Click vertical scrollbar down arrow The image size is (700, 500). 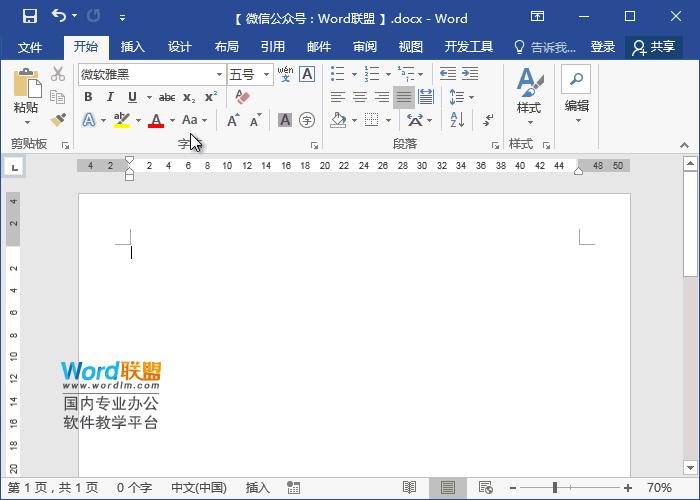click(x=691, y=468)
